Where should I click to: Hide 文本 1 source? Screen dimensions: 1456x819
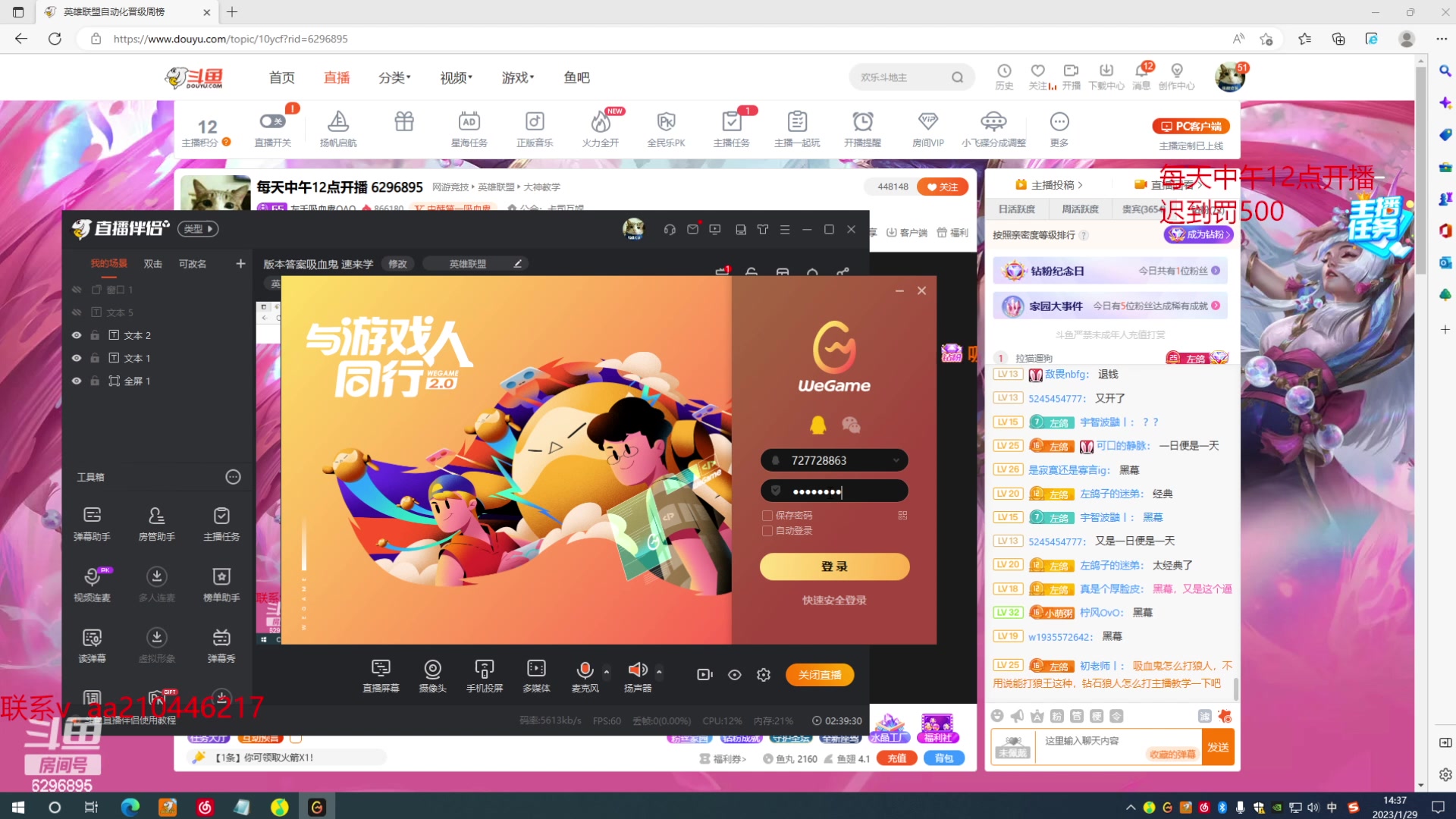pos(77,358)
